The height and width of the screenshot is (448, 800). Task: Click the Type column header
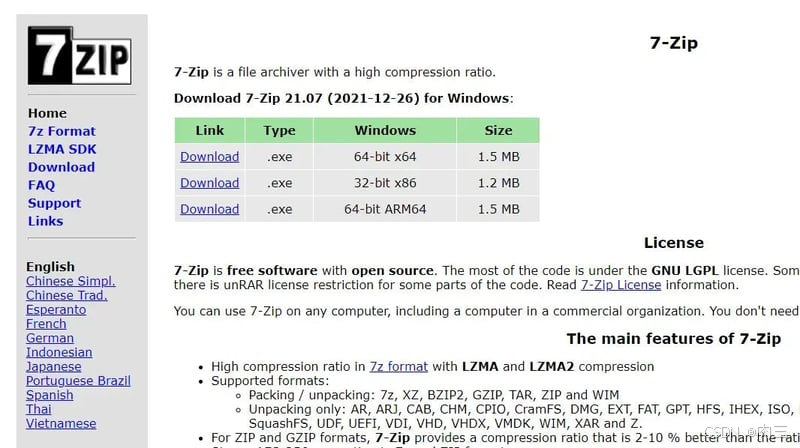(x=279, y=130)
